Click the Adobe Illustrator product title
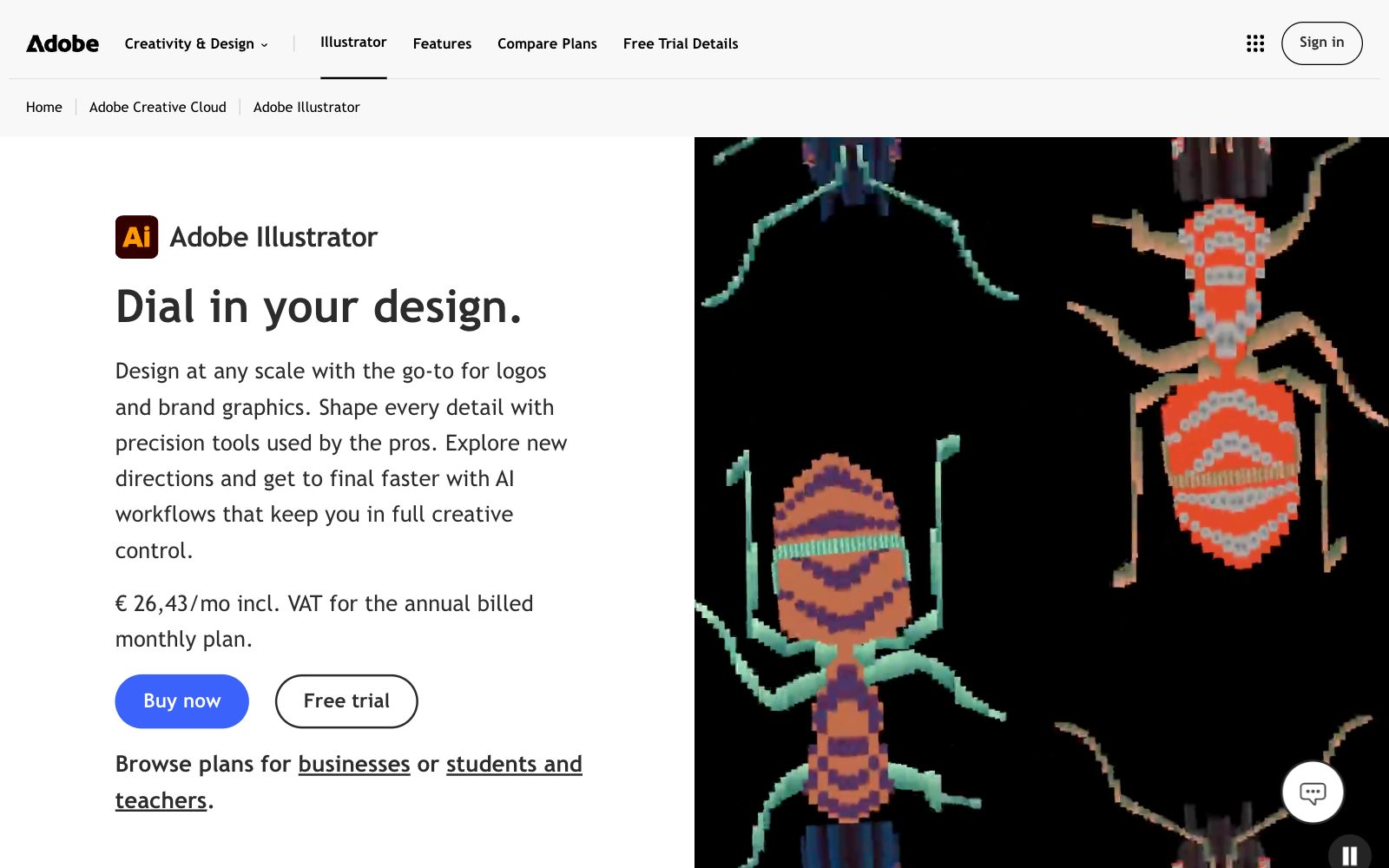 273,237
